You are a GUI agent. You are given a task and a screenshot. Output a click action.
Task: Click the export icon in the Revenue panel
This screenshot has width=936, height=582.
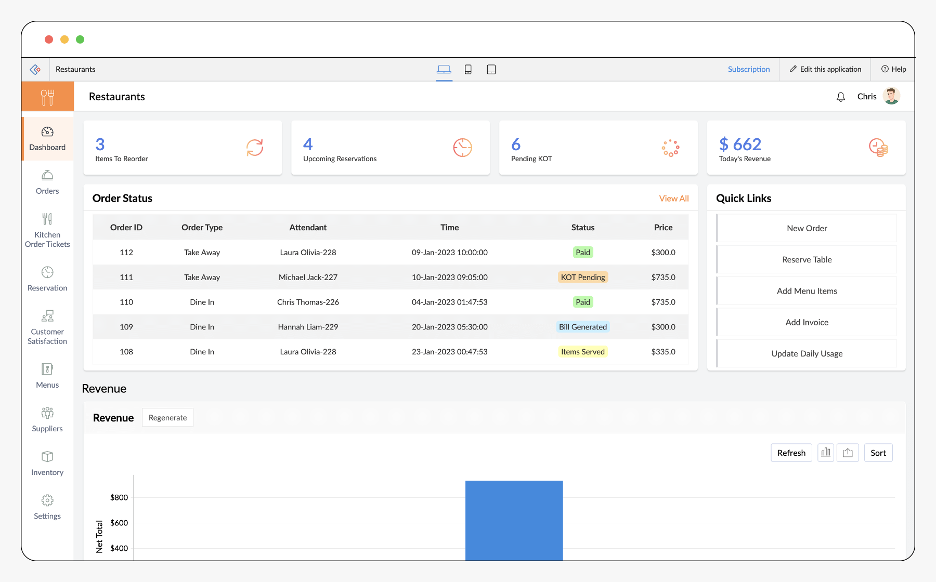click(848, 452)
